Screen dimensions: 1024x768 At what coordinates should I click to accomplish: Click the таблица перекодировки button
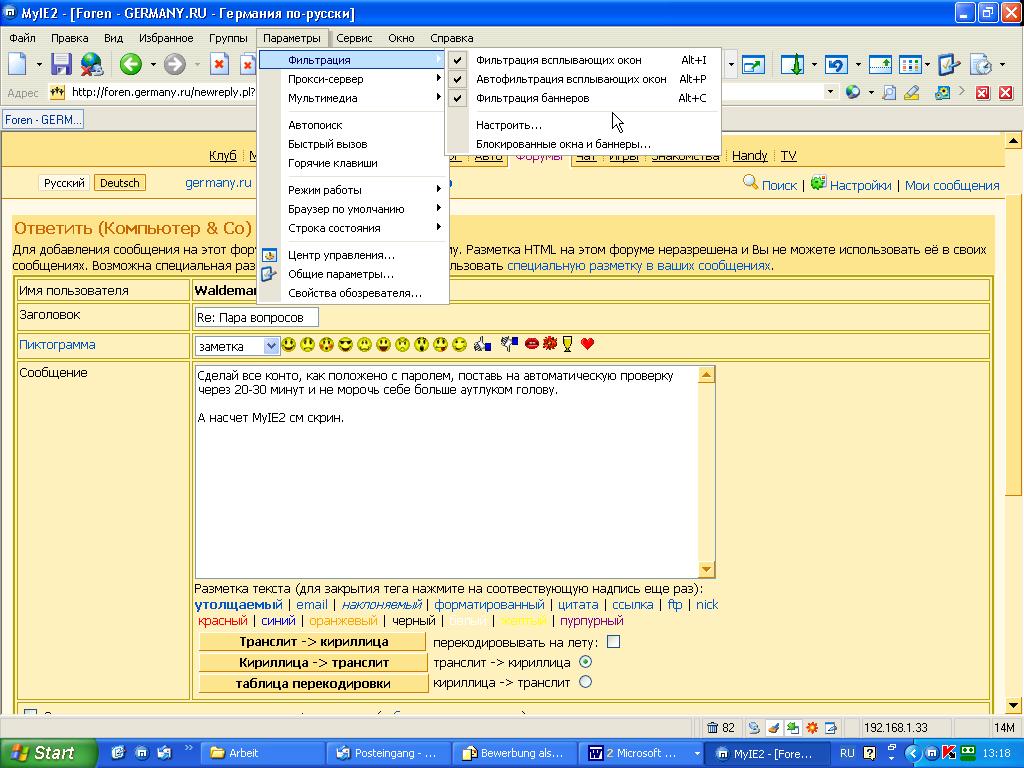pos(313,683)
